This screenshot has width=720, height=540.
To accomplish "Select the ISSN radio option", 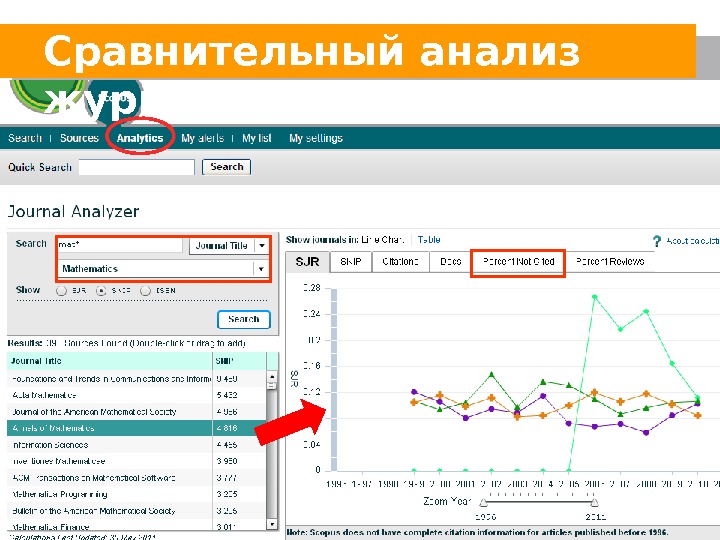I will point(146,291).
